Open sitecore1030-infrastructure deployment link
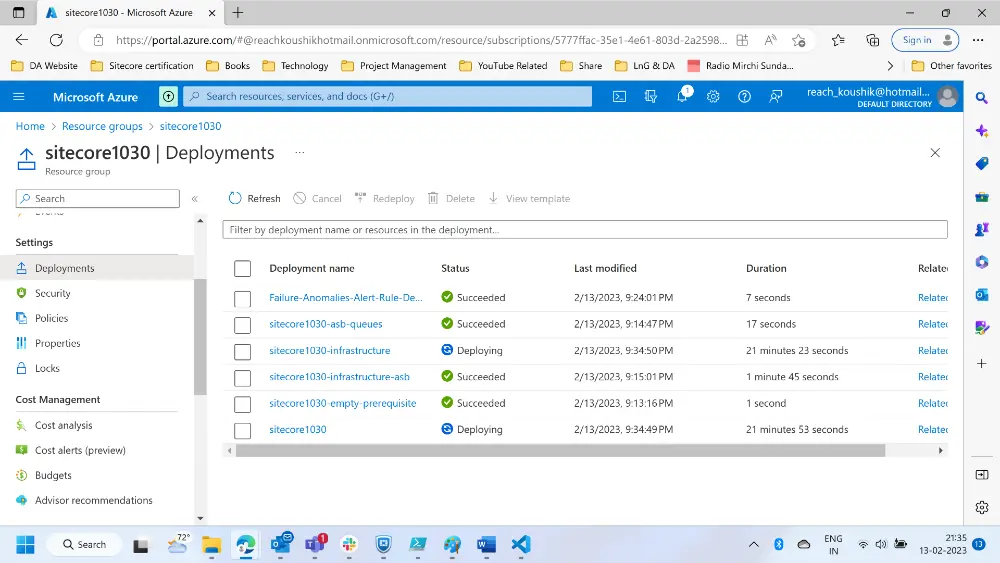1000x563 pixels. click(x=330, y=350)
